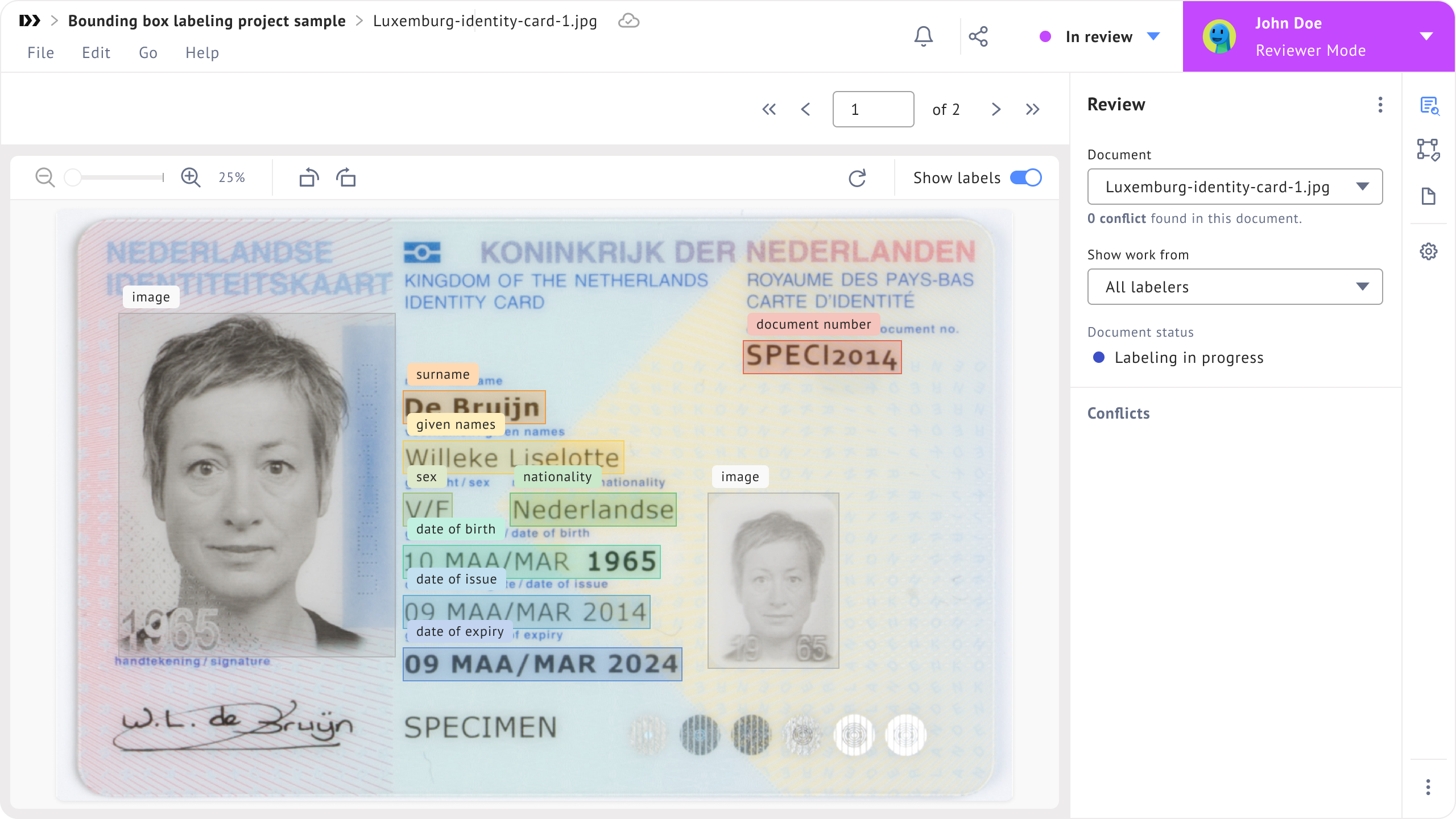Image resolution: width=1456 pixels, height=819 pixels.
Task: Open the File menu
Action: tap(40, 53)
